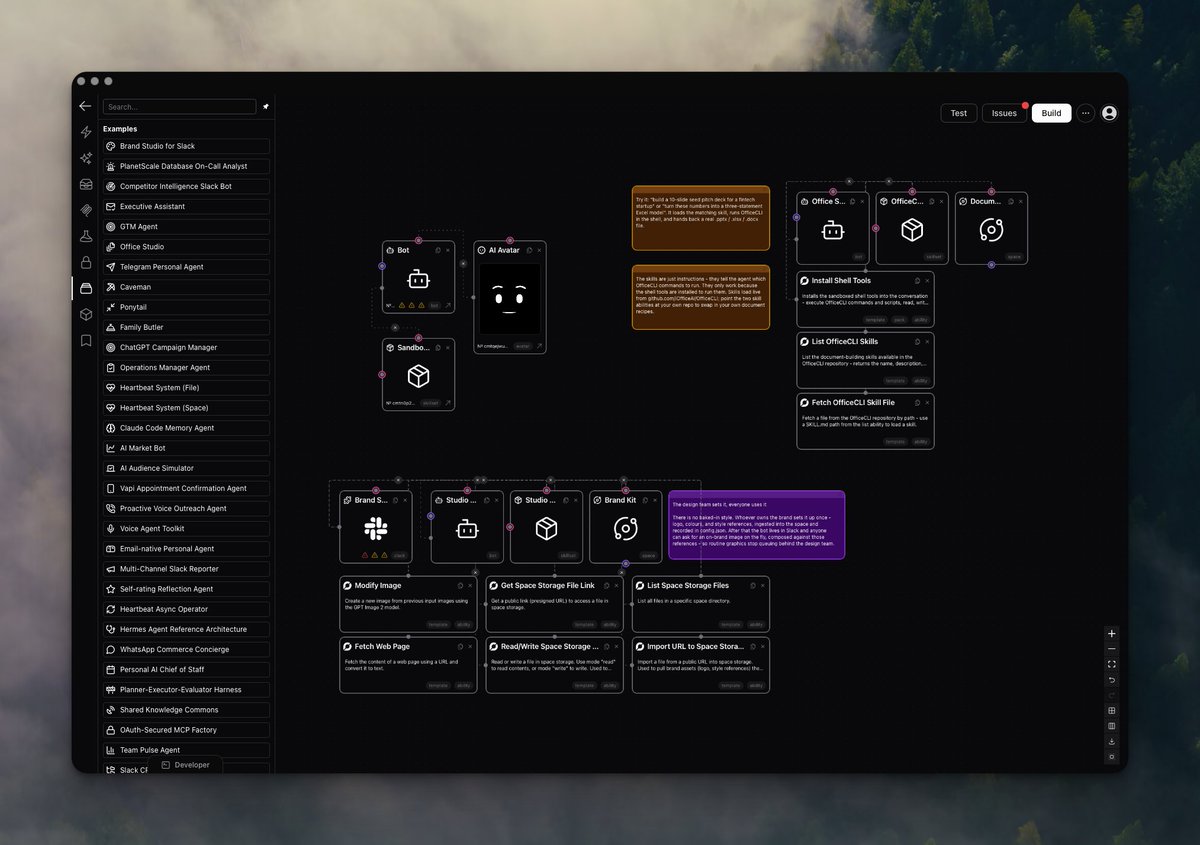Zoom in the canvas with plus
The width and height of the screenshot is (1200, 845).
[x=1112, y=633]
